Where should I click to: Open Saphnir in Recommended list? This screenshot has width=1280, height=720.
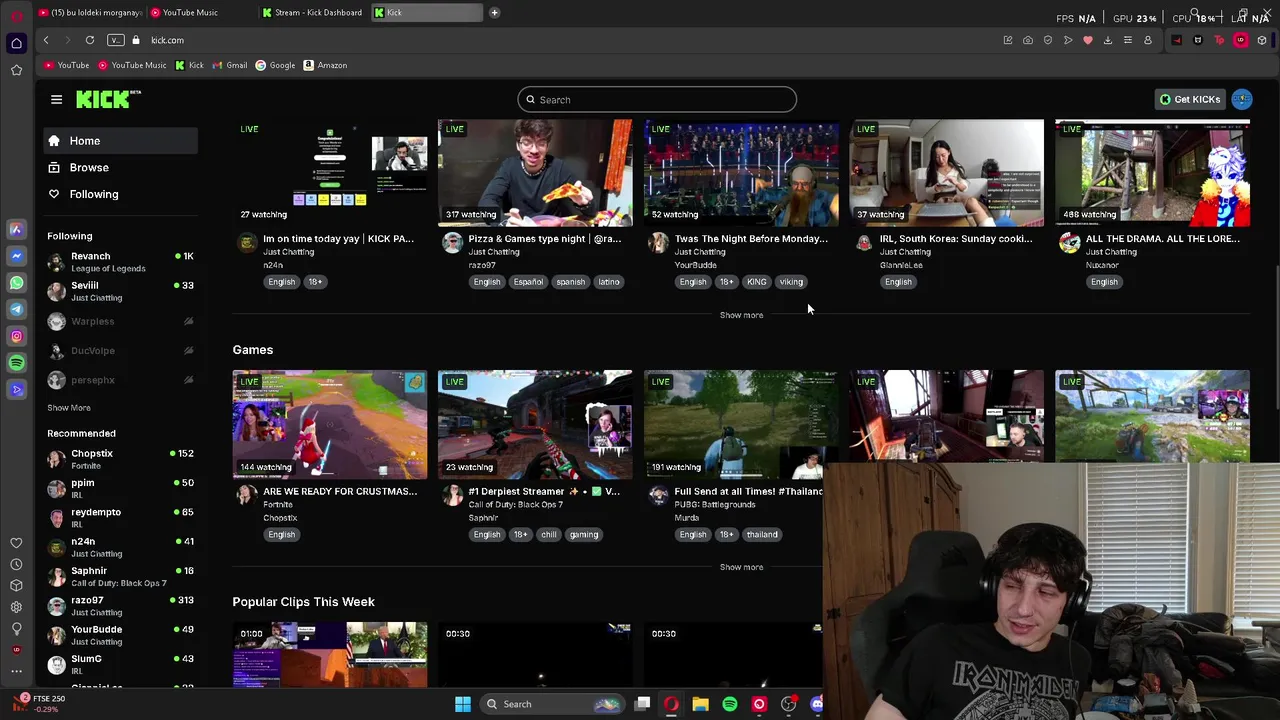pos(120,576)
